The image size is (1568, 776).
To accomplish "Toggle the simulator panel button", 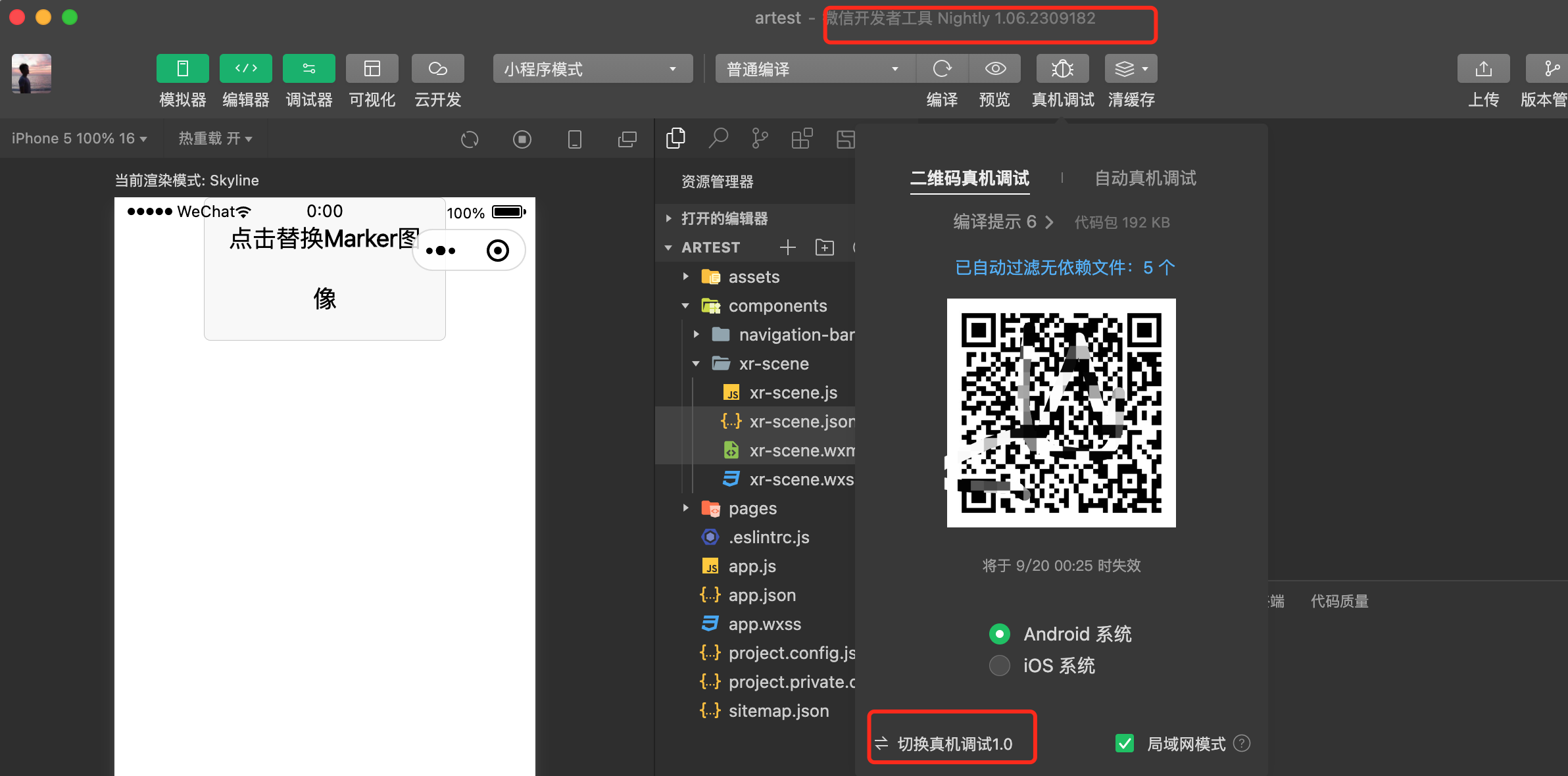I will pyautogui.click(x=182, y=68).
